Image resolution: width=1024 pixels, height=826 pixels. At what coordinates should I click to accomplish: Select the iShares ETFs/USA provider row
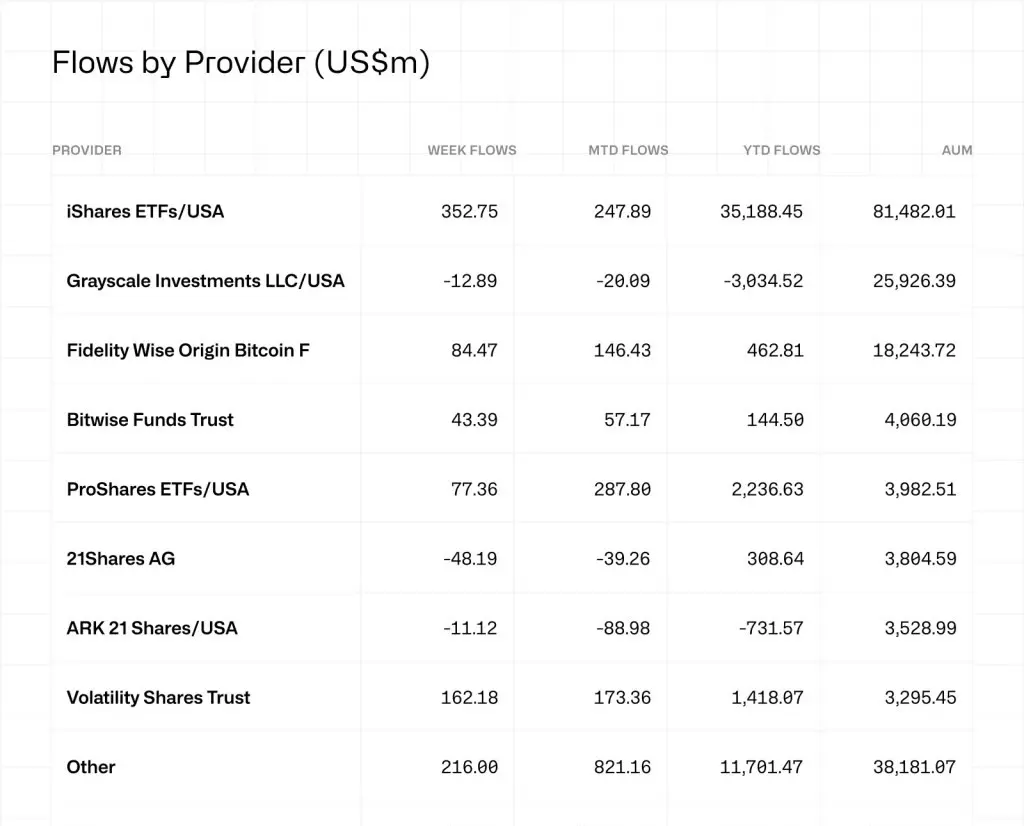tap(145, 211)
